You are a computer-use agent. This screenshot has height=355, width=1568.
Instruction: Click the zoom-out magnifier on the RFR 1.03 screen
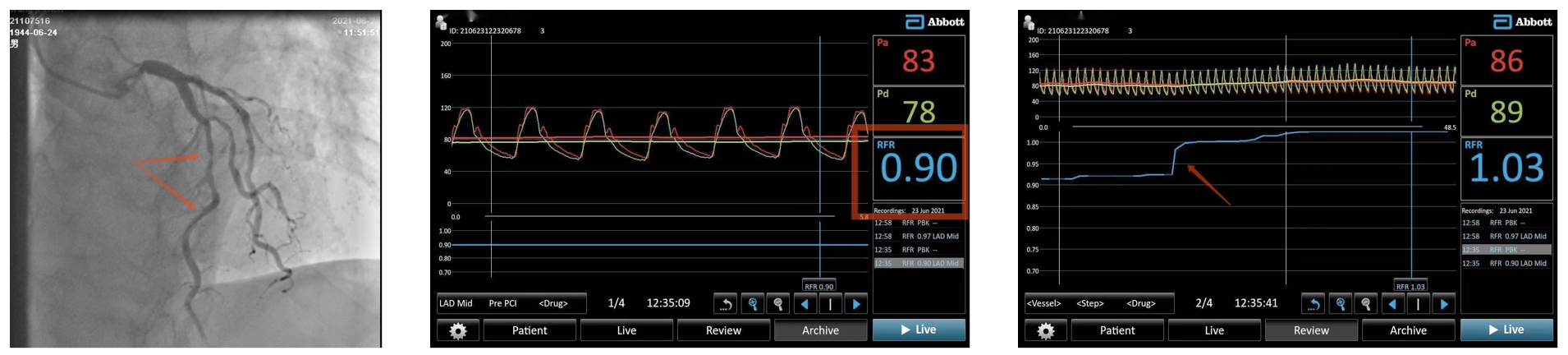pos(1366,304)
